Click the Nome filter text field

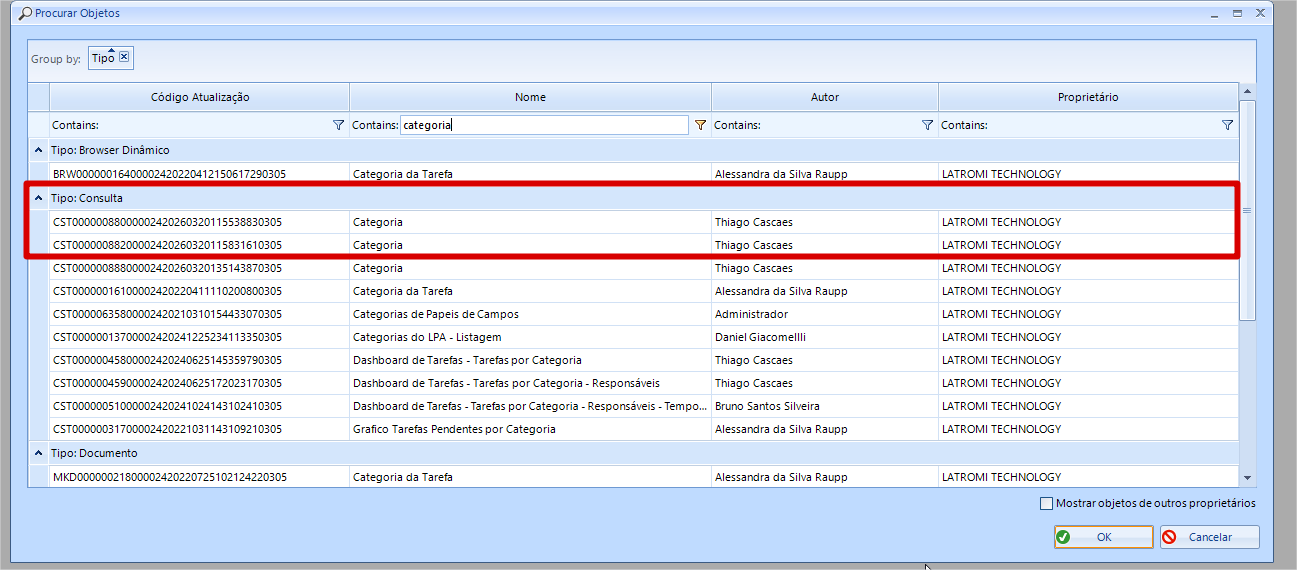543,125
